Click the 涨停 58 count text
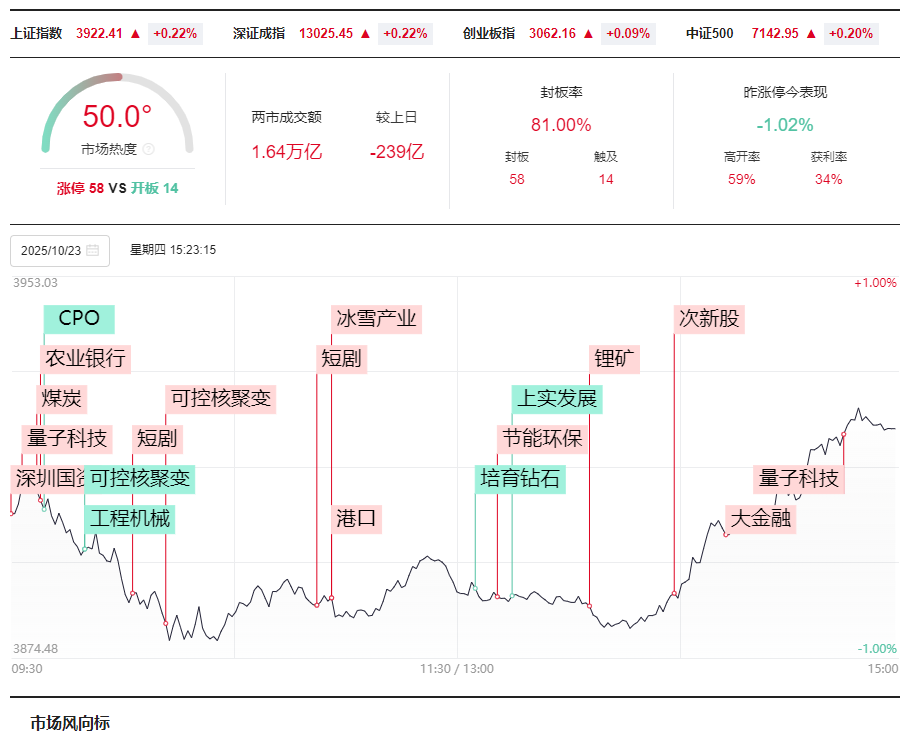The height and width of the screenshot is (745, 915). 80,188
